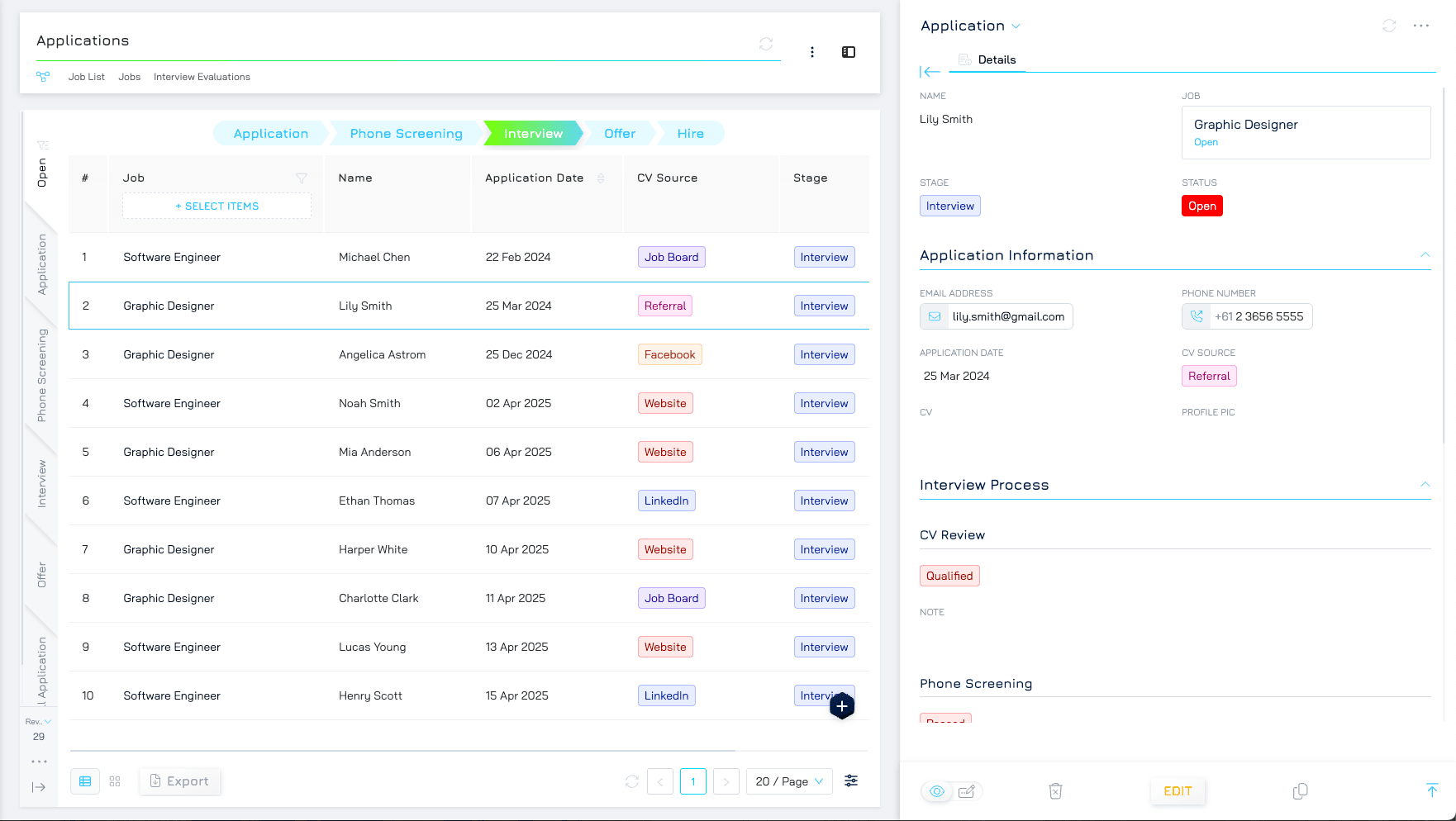Screen dimensions: 1456x821
Task: Select the Offer vertical sidebar tab
Action: point(42,575)
